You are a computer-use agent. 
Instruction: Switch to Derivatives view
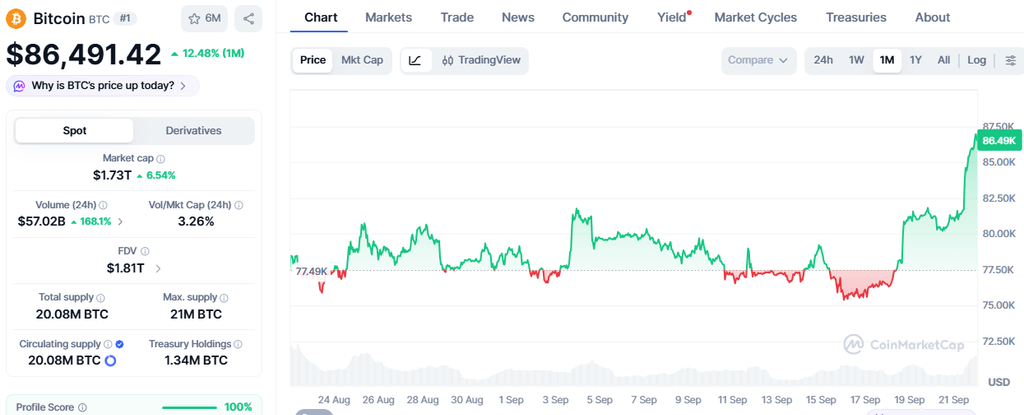pyautogui.click(x=193, y=131)
